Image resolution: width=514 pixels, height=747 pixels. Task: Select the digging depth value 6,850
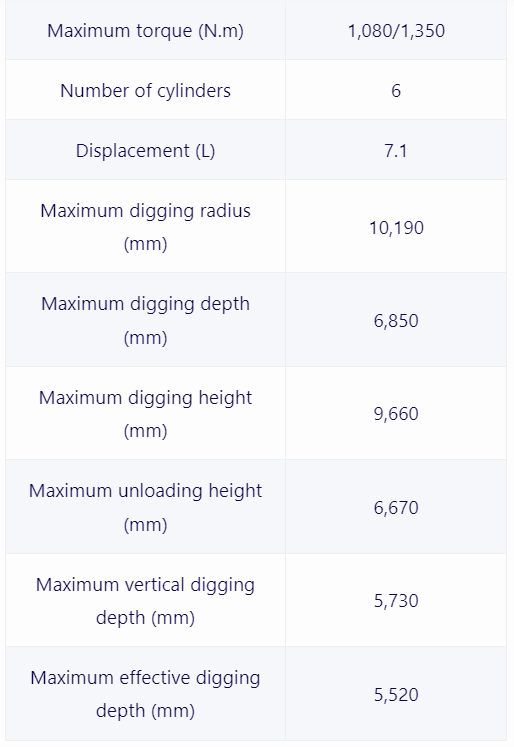(396, 321)
